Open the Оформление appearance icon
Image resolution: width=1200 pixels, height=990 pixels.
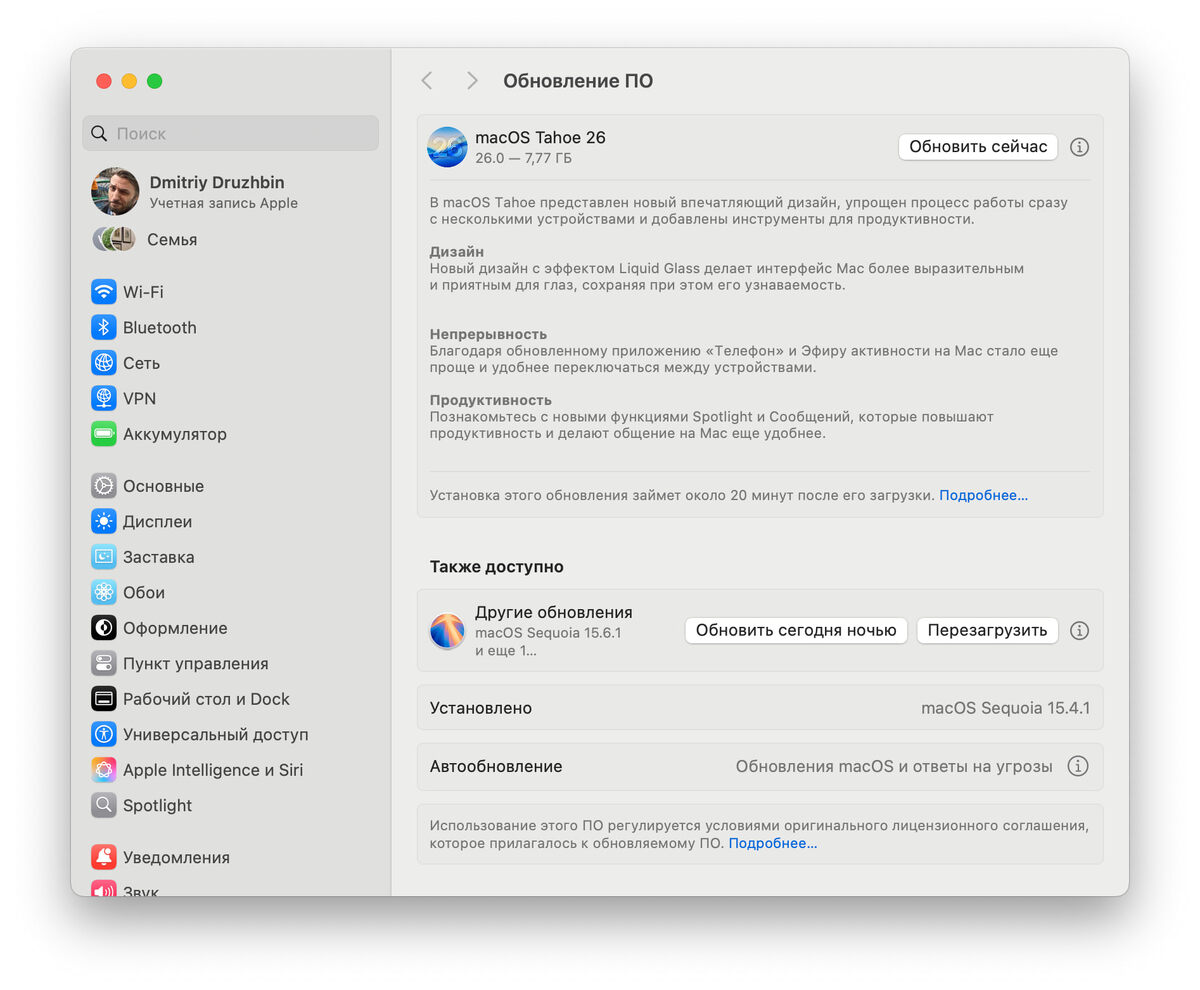pyautogui.click(x=104, y=628)
